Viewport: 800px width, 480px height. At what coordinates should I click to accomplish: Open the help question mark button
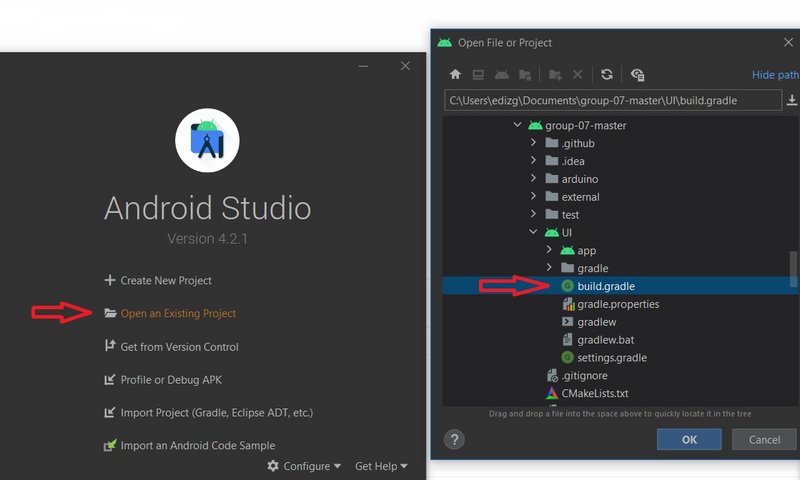click(454, 439)
